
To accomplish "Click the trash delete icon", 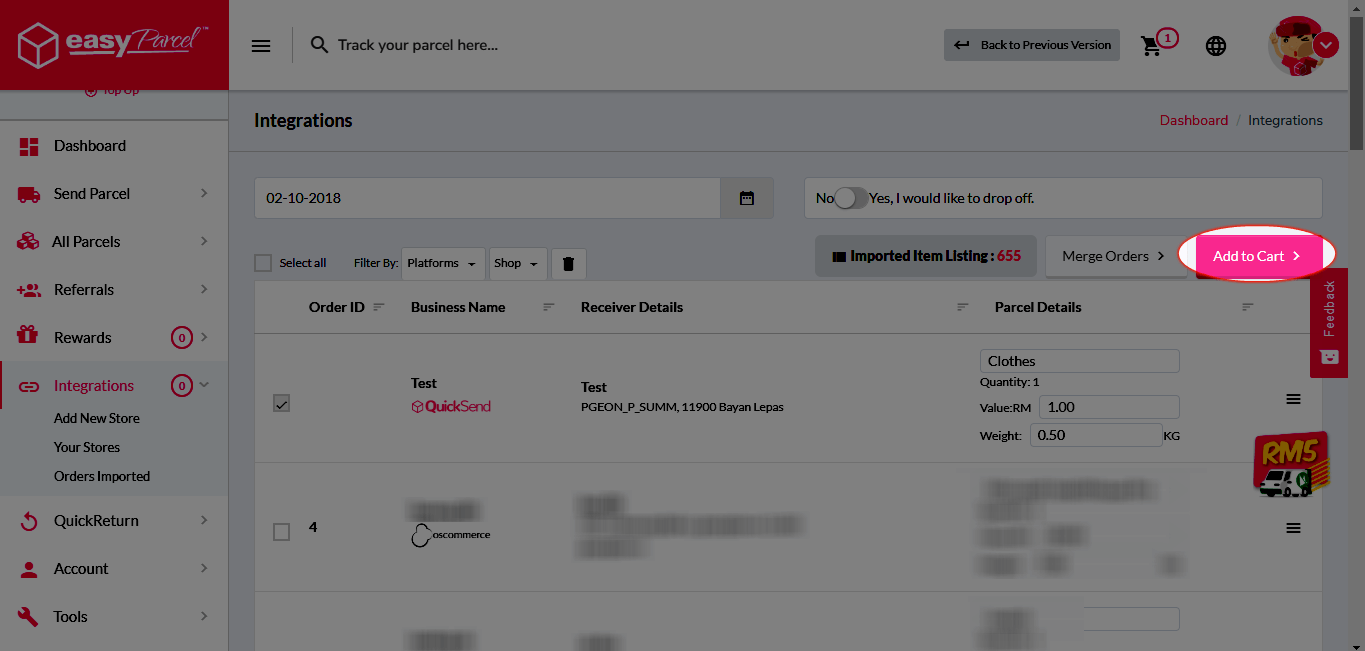I will click(568, 264).
